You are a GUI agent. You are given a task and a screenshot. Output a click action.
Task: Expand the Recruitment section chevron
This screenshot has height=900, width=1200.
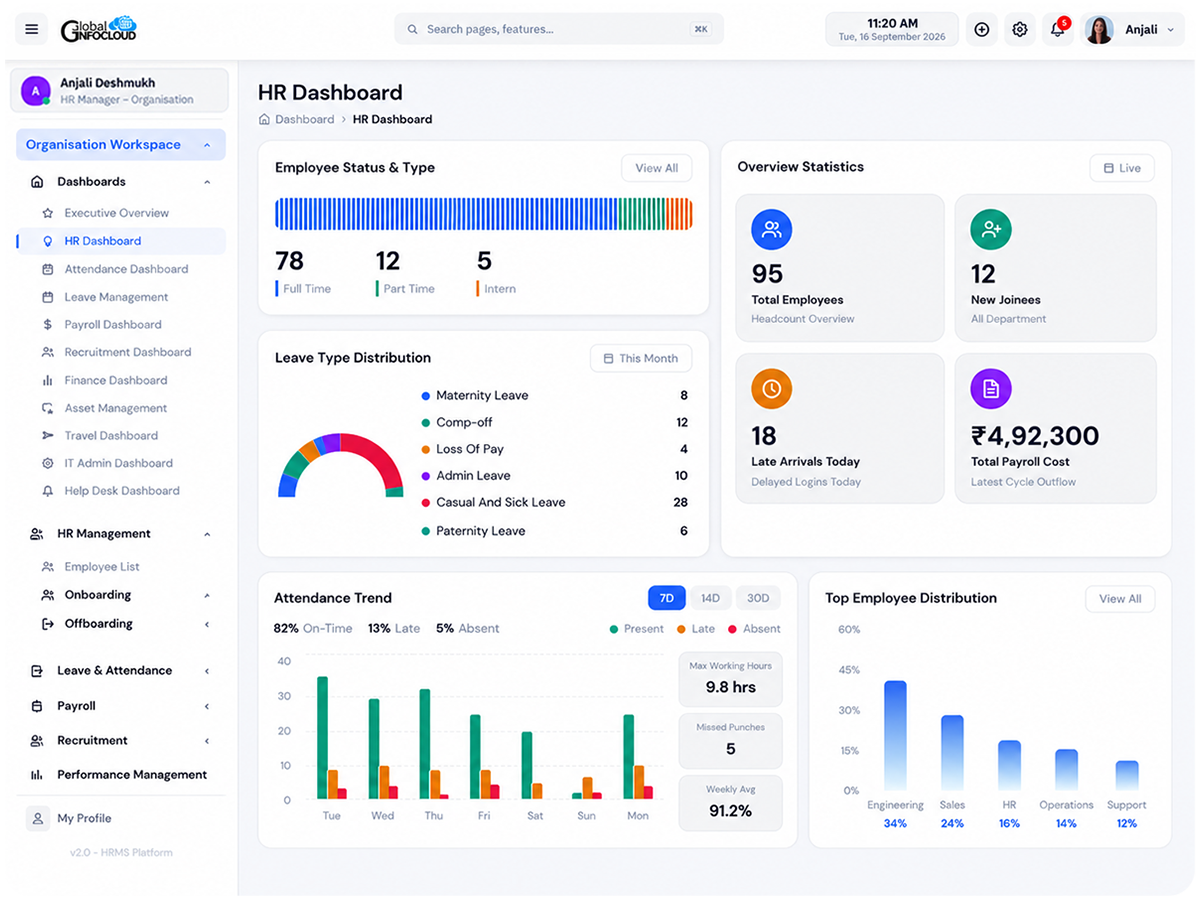click(207, 741)
